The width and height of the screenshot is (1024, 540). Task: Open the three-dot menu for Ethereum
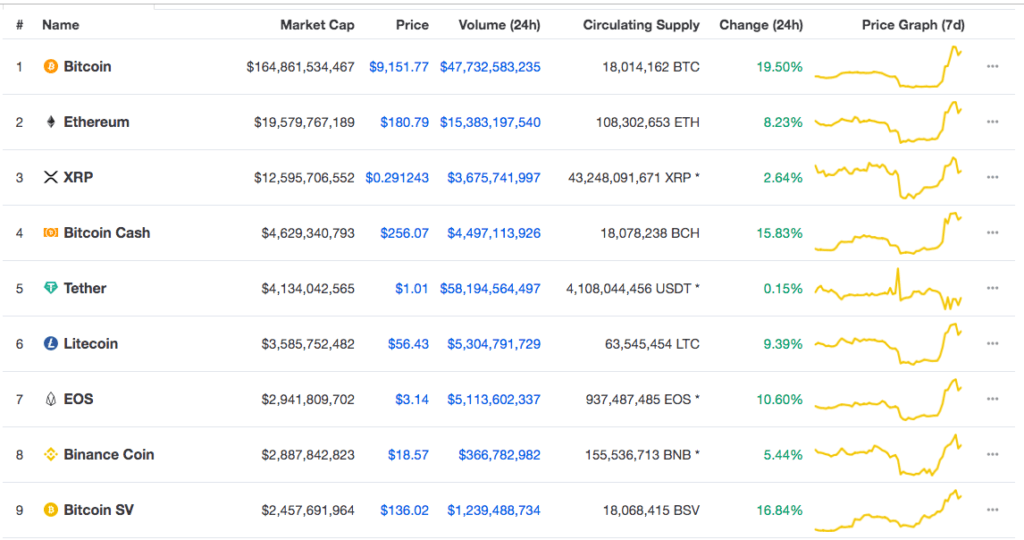click(x=993, y=122)
